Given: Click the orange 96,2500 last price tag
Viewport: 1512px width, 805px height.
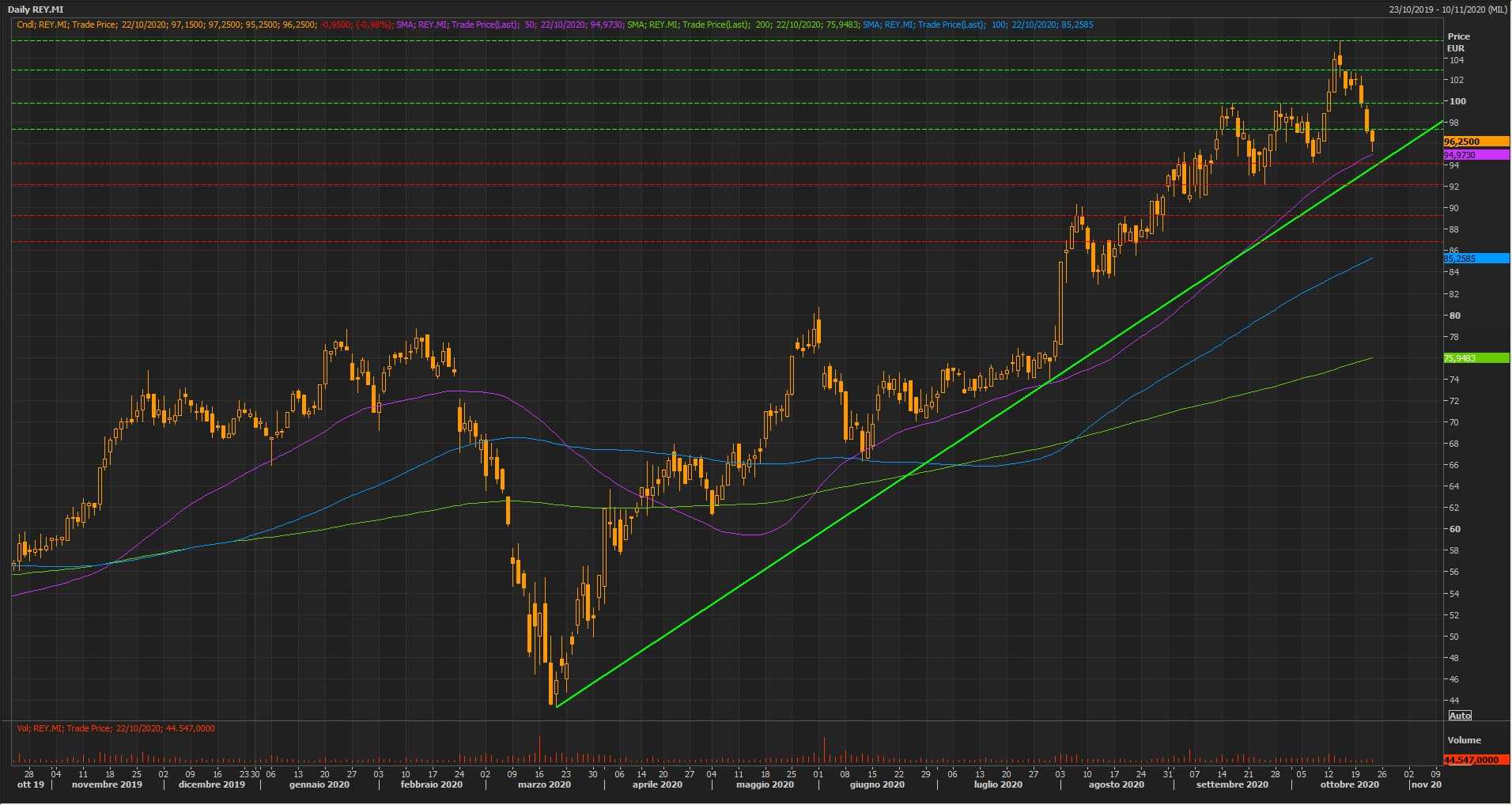Looking at the screenshot, I should point(1476,142).
